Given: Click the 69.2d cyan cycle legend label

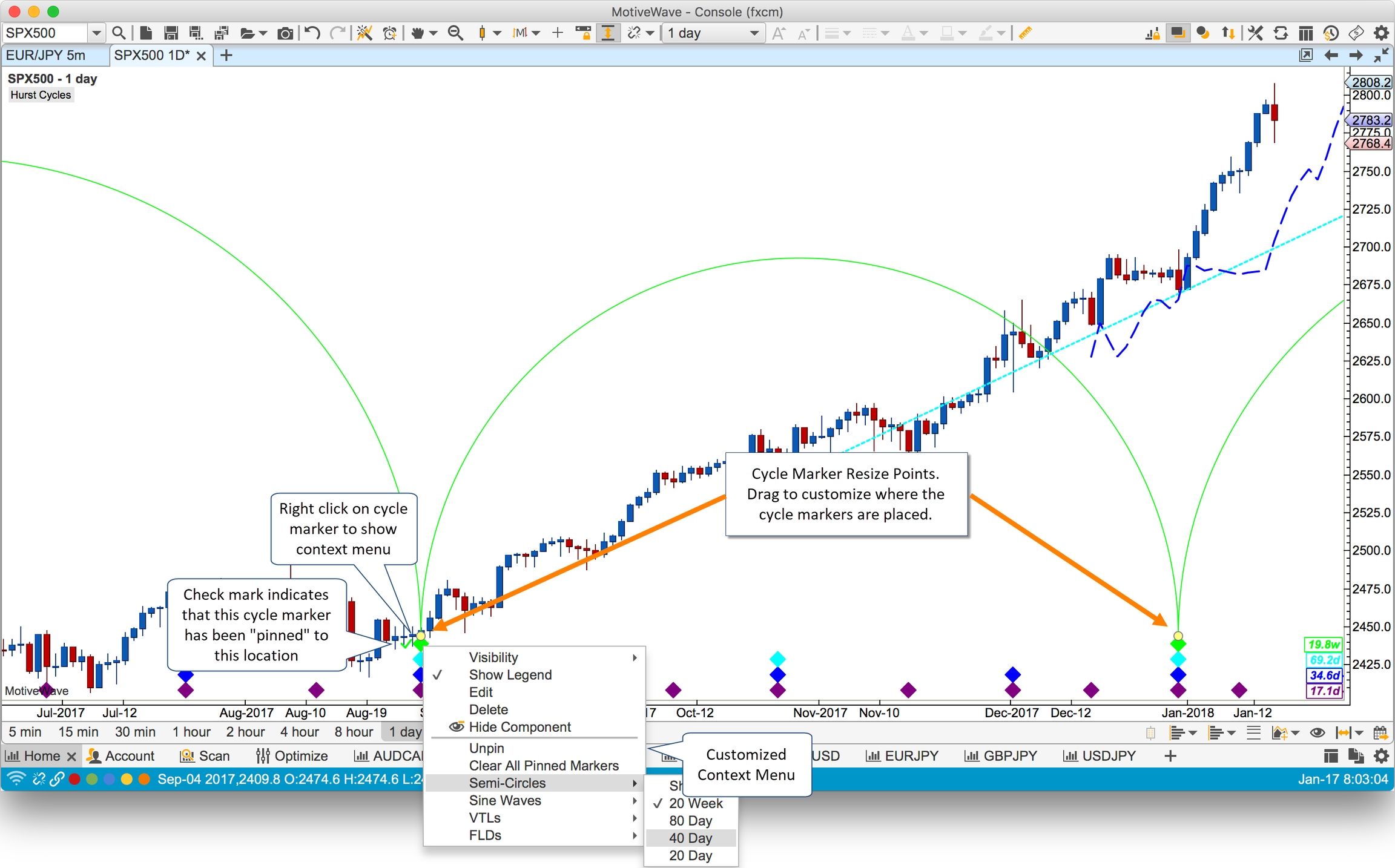Looking at the screenshot, I should (x=1324, y=660).
